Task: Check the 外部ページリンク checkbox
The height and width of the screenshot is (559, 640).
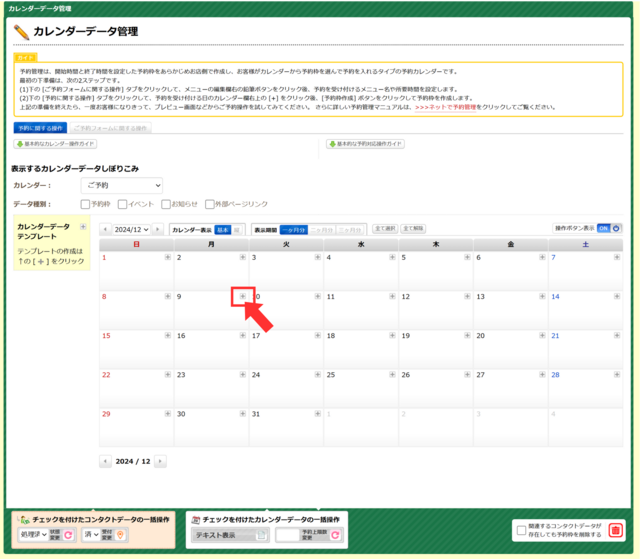Action: (210, 204)
